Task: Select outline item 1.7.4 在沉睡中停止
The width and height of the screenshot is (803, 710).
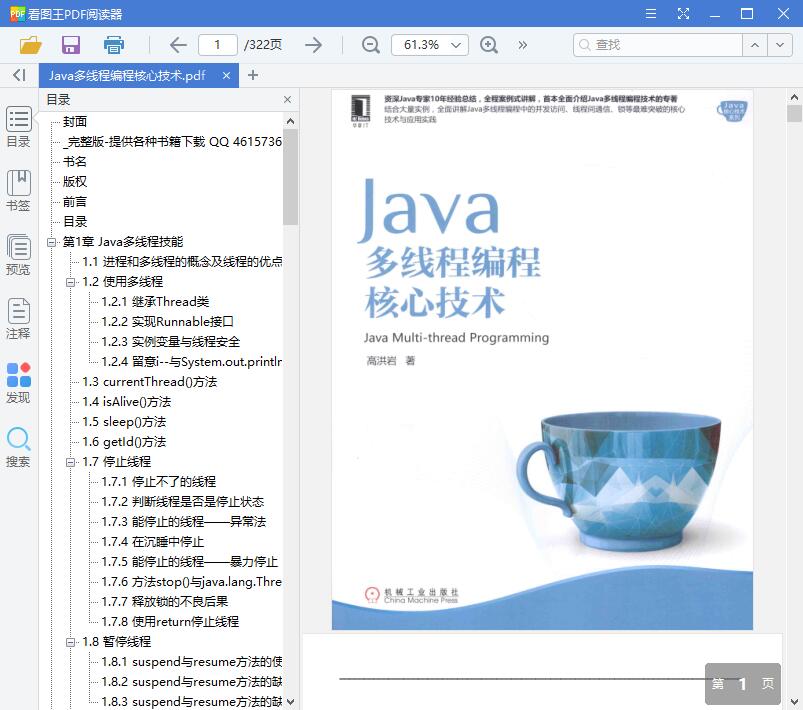Action: (153, 541)
